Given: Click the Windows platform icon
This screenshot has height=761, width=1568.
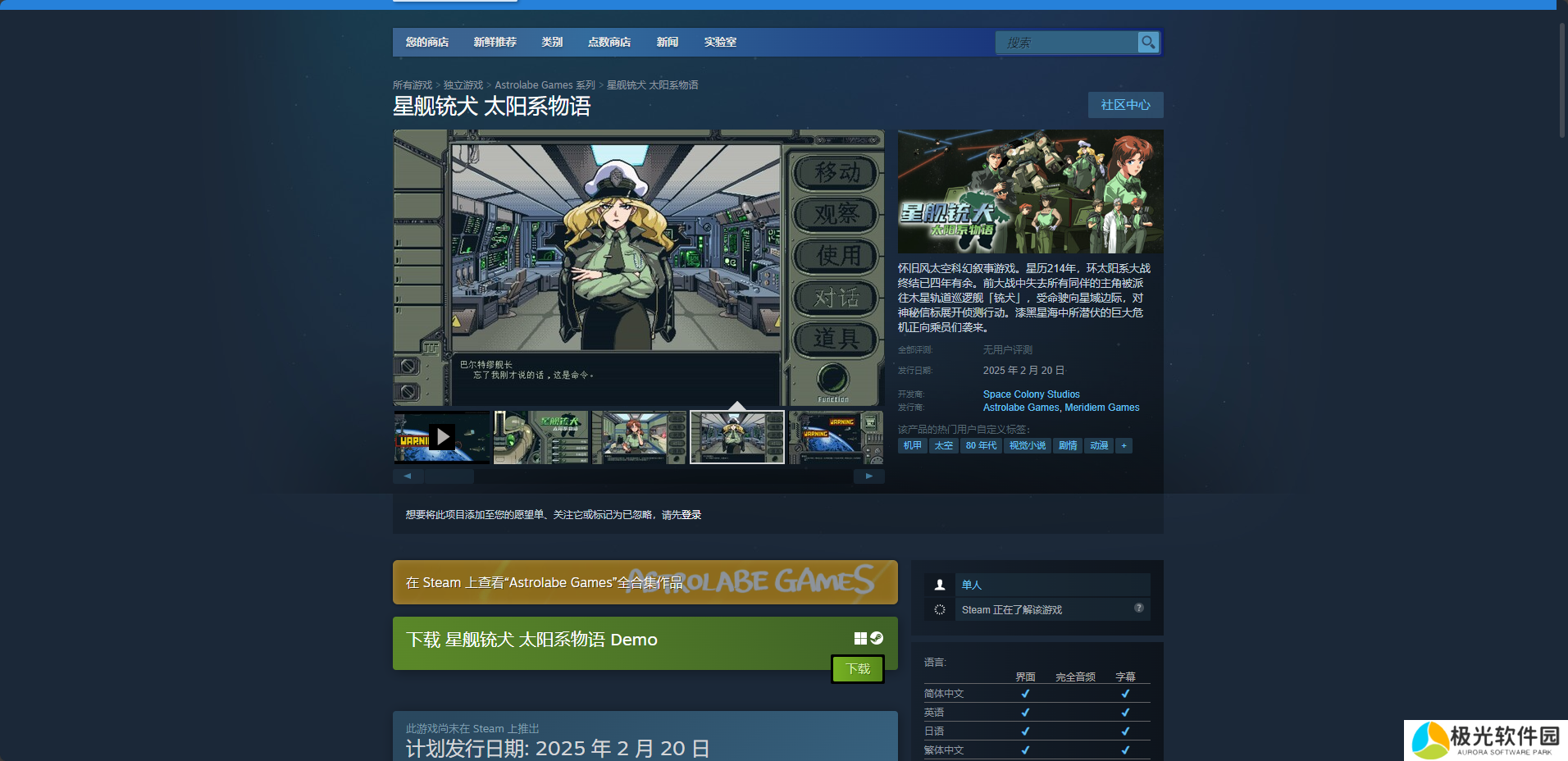Looking at the screenshot, I should [x=860, y=638].
